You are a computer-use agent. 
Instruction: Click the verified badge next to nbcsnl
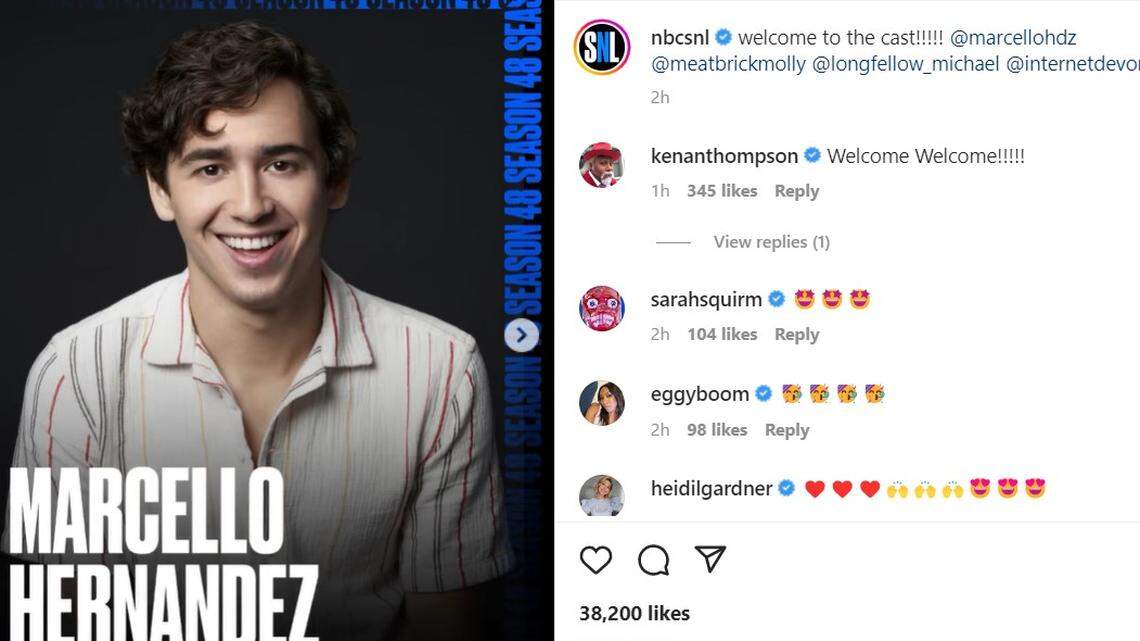pos(723,37)
